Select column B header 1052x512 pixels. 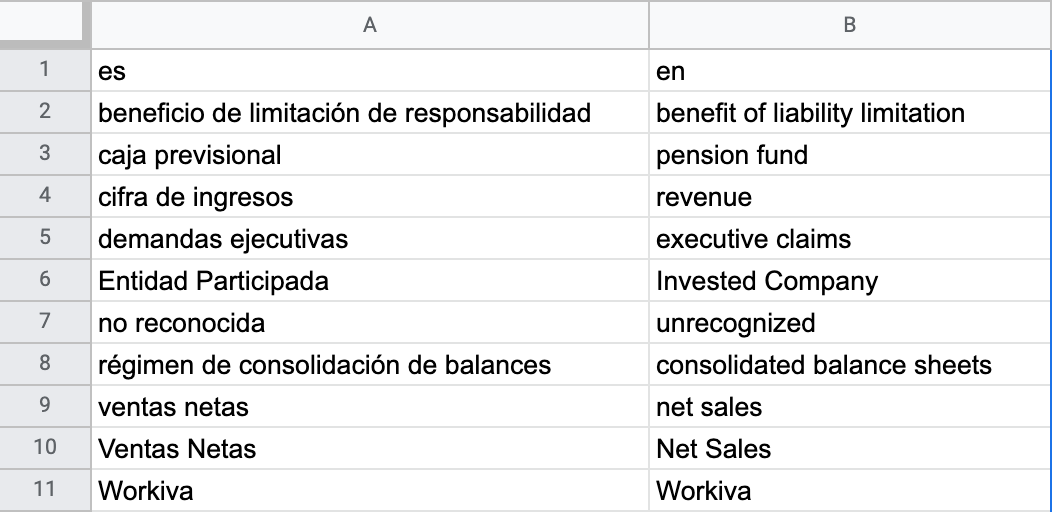click(849, 26)
